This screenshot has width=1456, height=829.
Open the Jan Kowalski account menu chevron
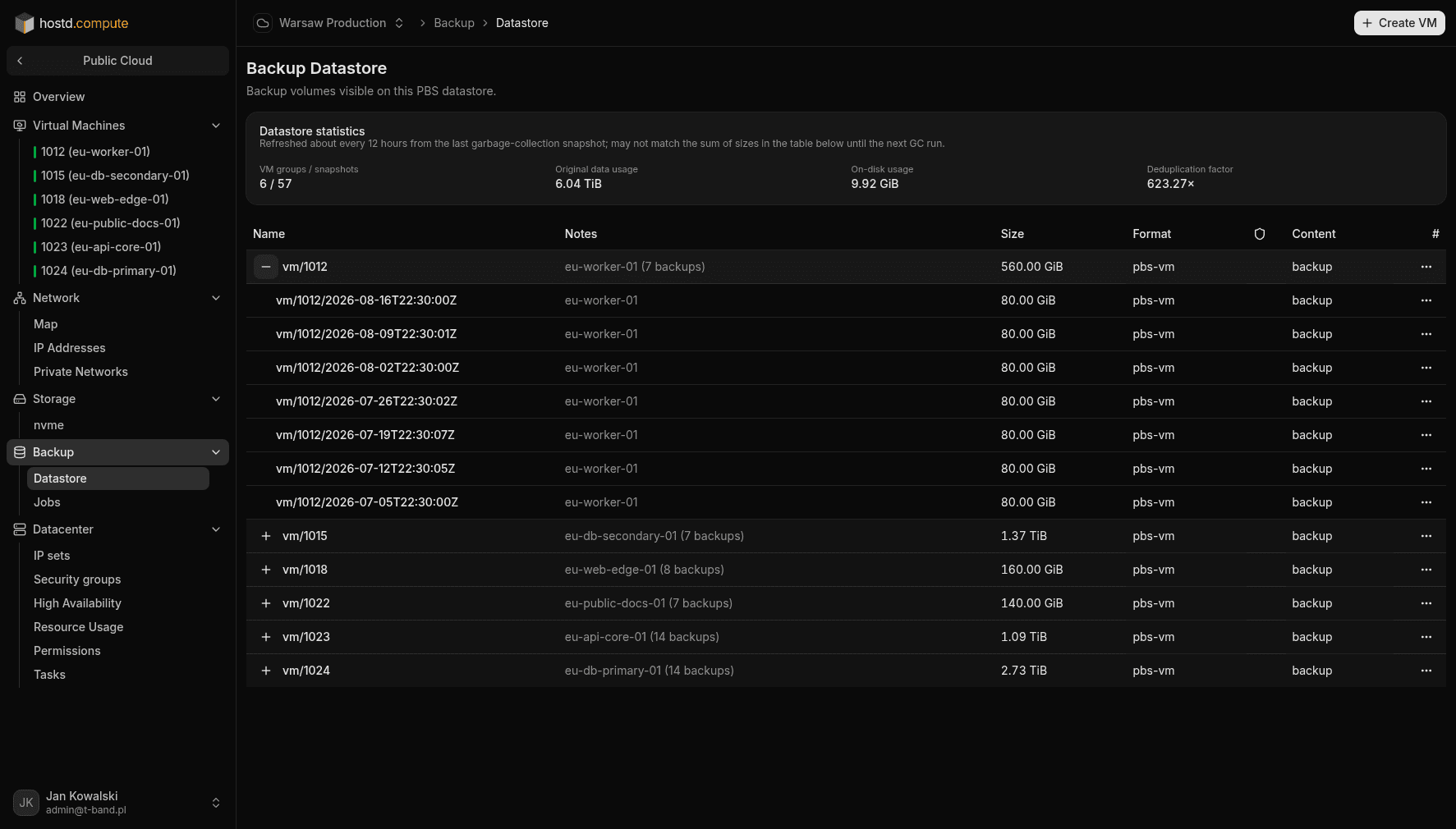tap(216, 803)
